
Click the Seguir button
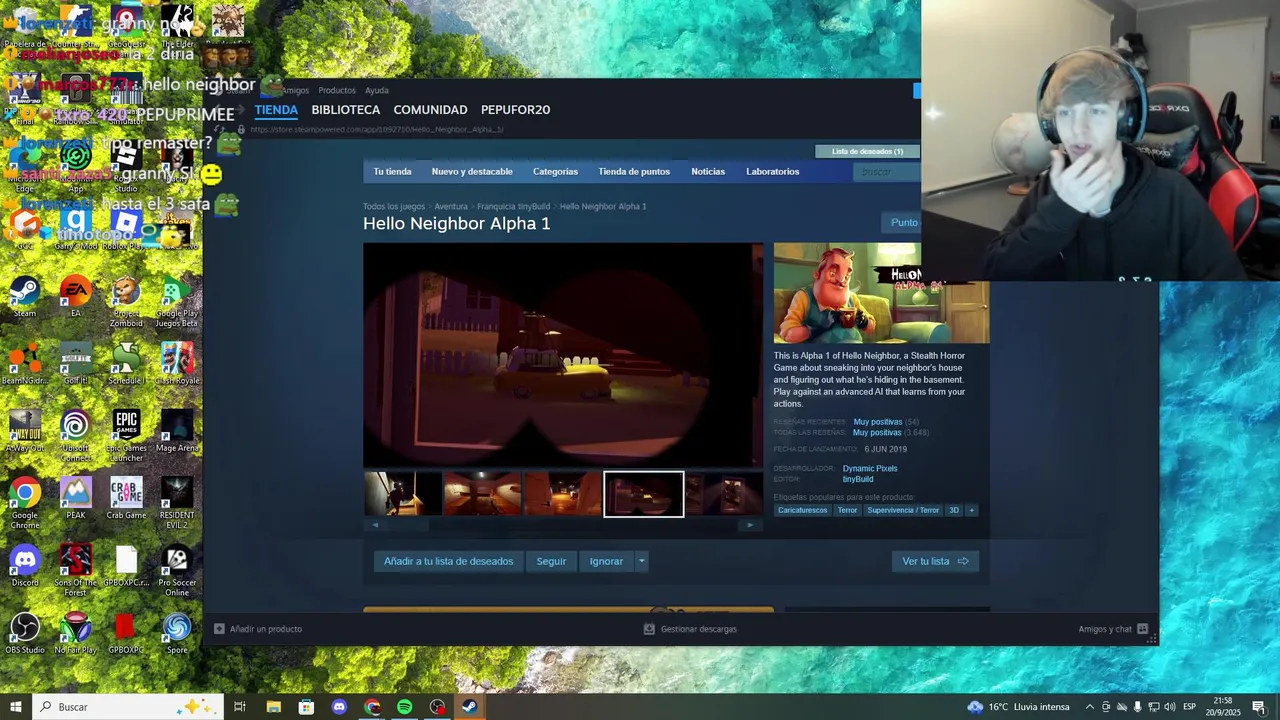(551, 561)
